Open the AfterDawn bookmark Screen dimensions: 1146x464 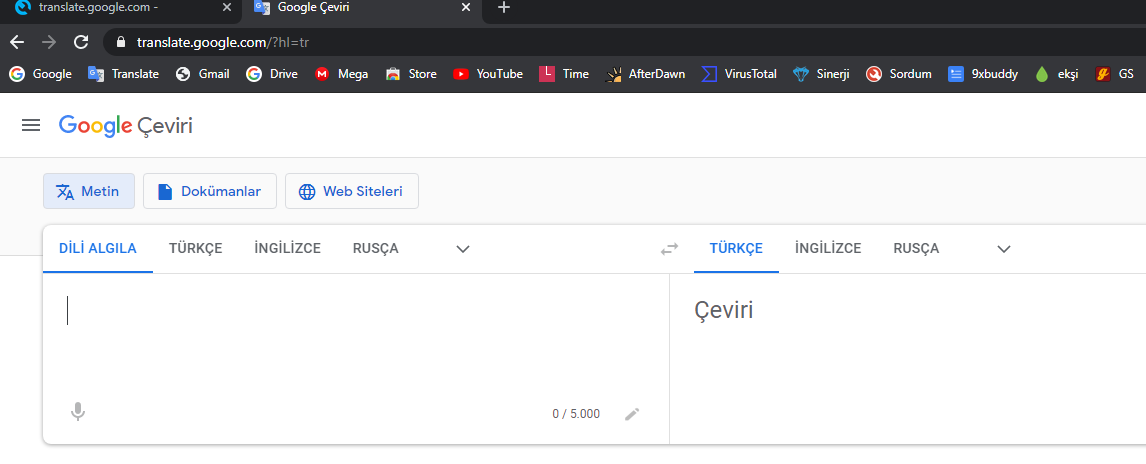[x=646, y=74]
